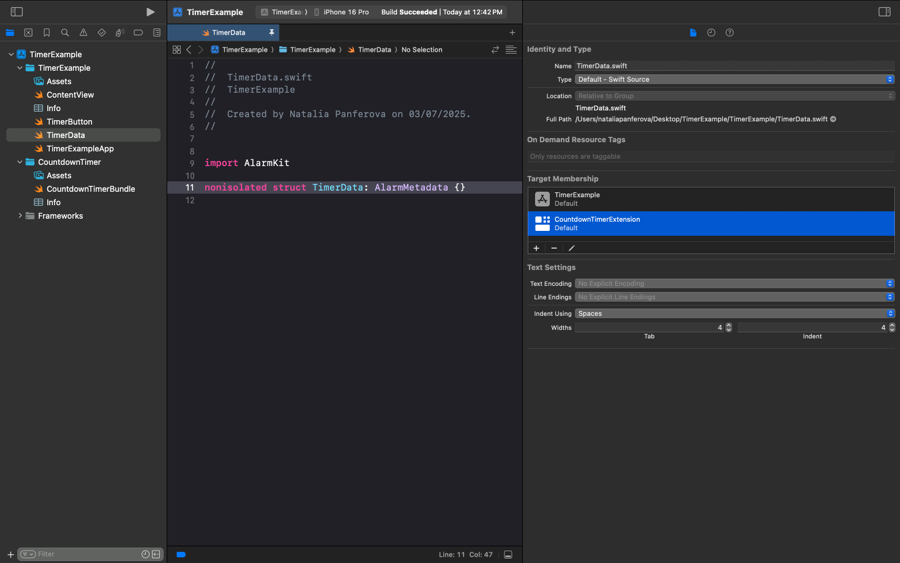Open CountdownTimerBundle file in navigator
The width and height of the screenshot is (900, 563).
tap(91, 189)
